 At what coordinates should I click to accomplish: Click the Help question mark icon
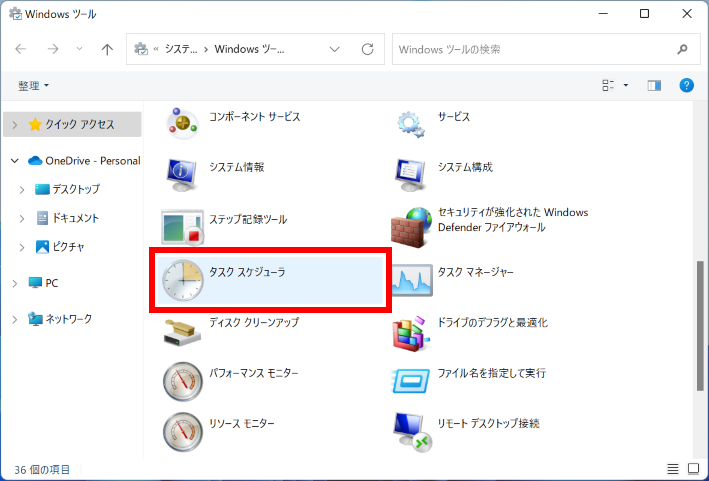click(686, 85)
